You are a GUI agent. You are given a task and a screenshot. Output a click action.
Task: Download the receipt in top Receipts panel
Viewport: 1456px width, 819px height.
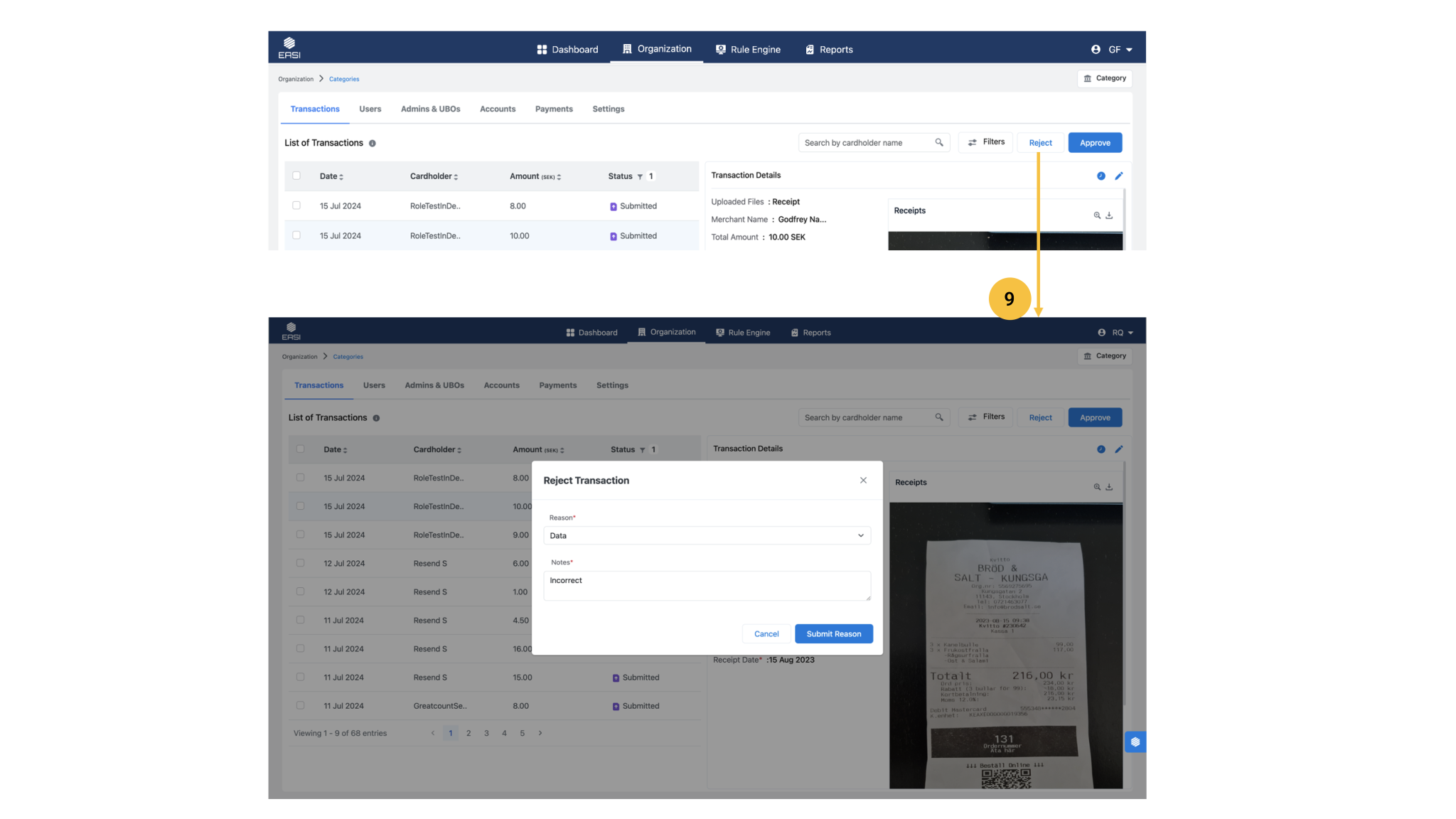pyautogui.click(x=1109, y=215)
